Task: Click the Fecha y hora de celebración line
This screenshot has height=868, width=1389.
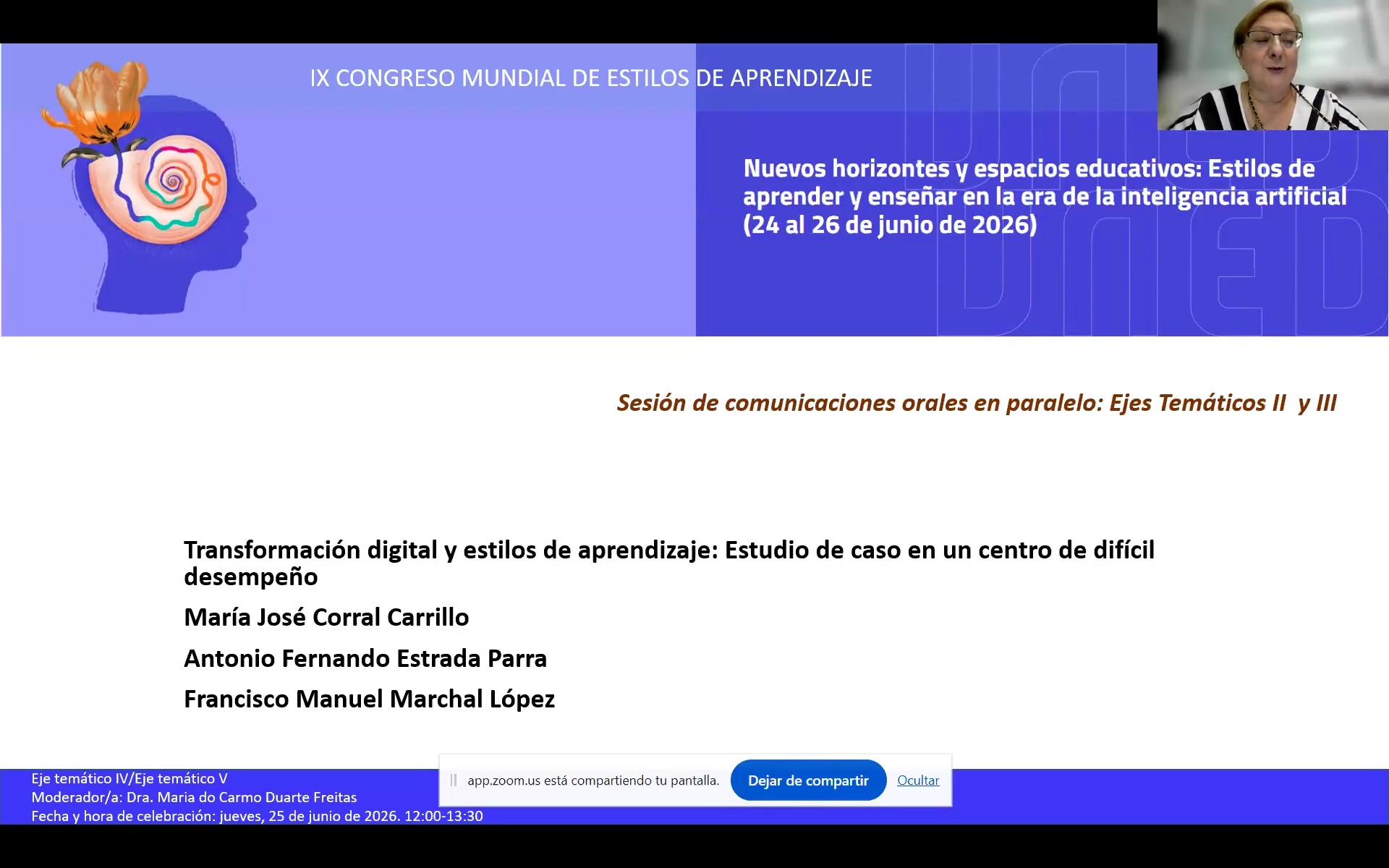Action: click(x=257, y=816)
